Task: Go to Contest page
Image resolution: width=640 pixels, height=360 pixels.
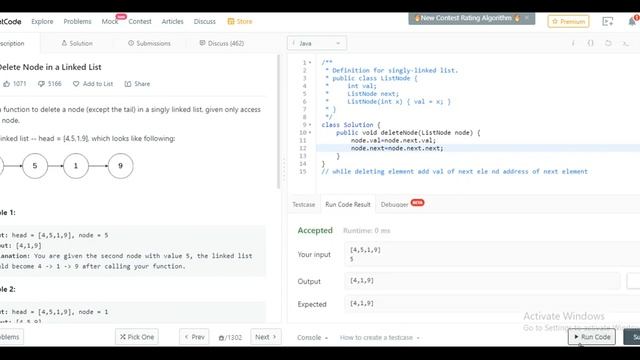Action: point(140,22)
